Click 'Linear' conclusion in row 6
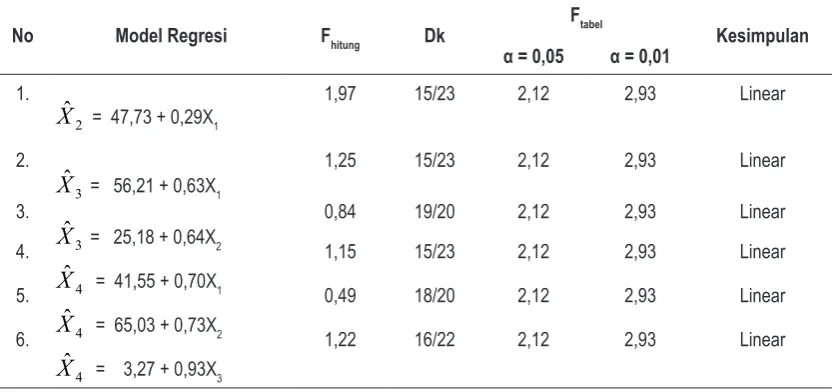The height and width of the screenshot is (392, 833). tap(762, 339)
